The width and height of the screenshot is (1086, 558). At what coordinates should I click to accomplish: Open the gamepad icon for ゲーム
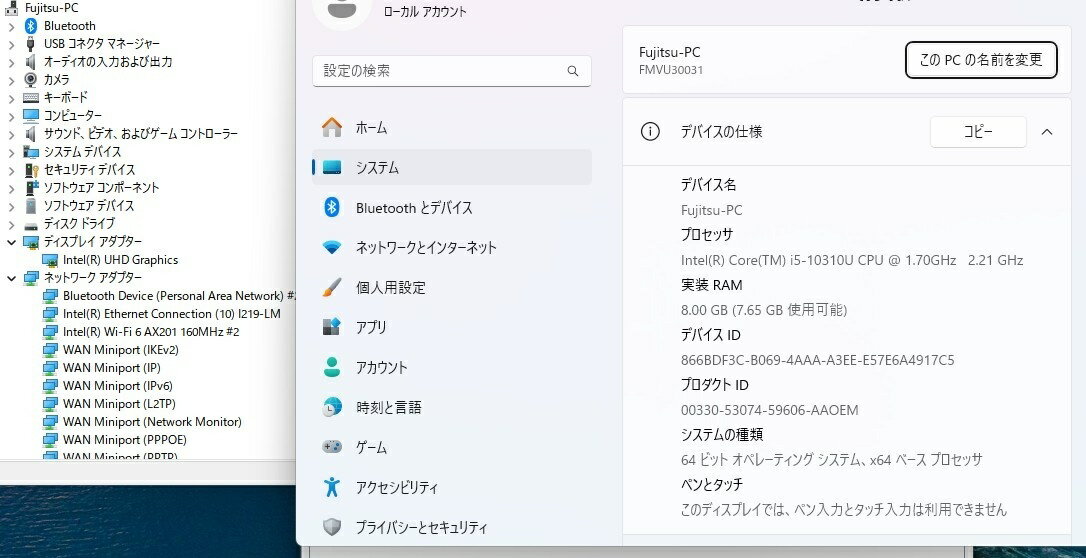(332, 448)
